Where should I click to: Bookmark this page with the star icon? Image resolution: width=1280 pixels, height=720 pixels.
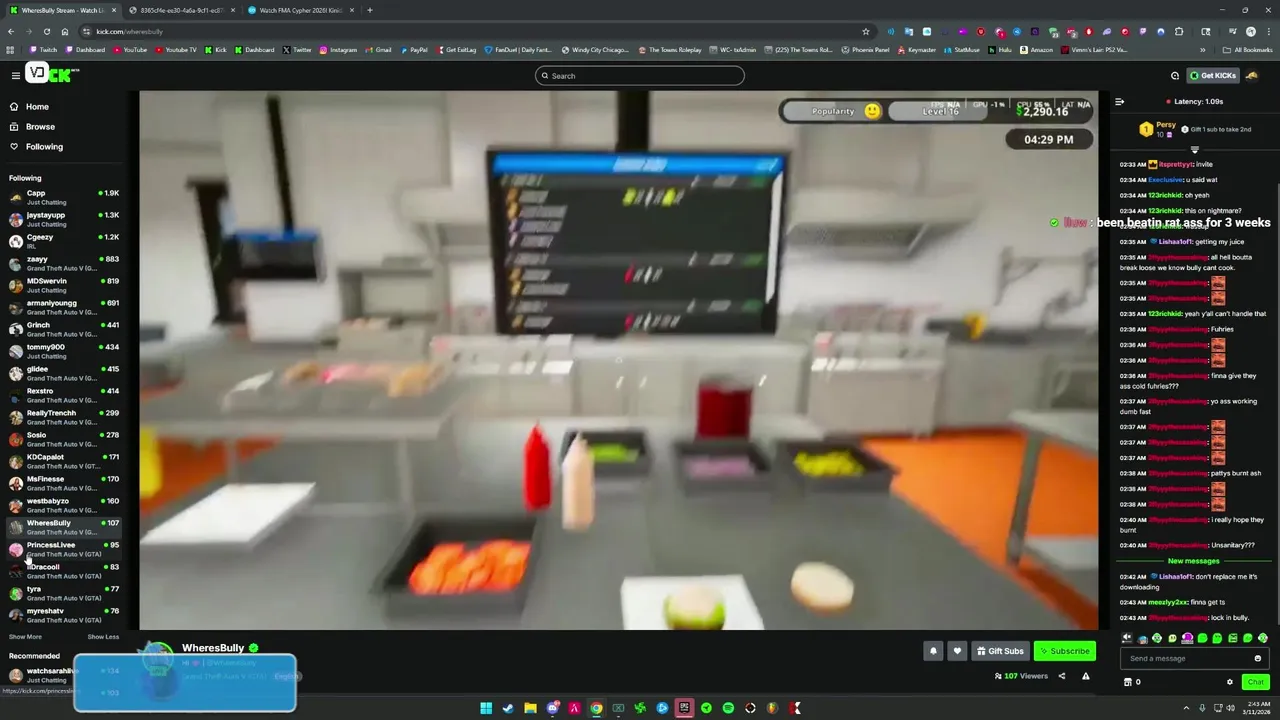tap(866, 31)
